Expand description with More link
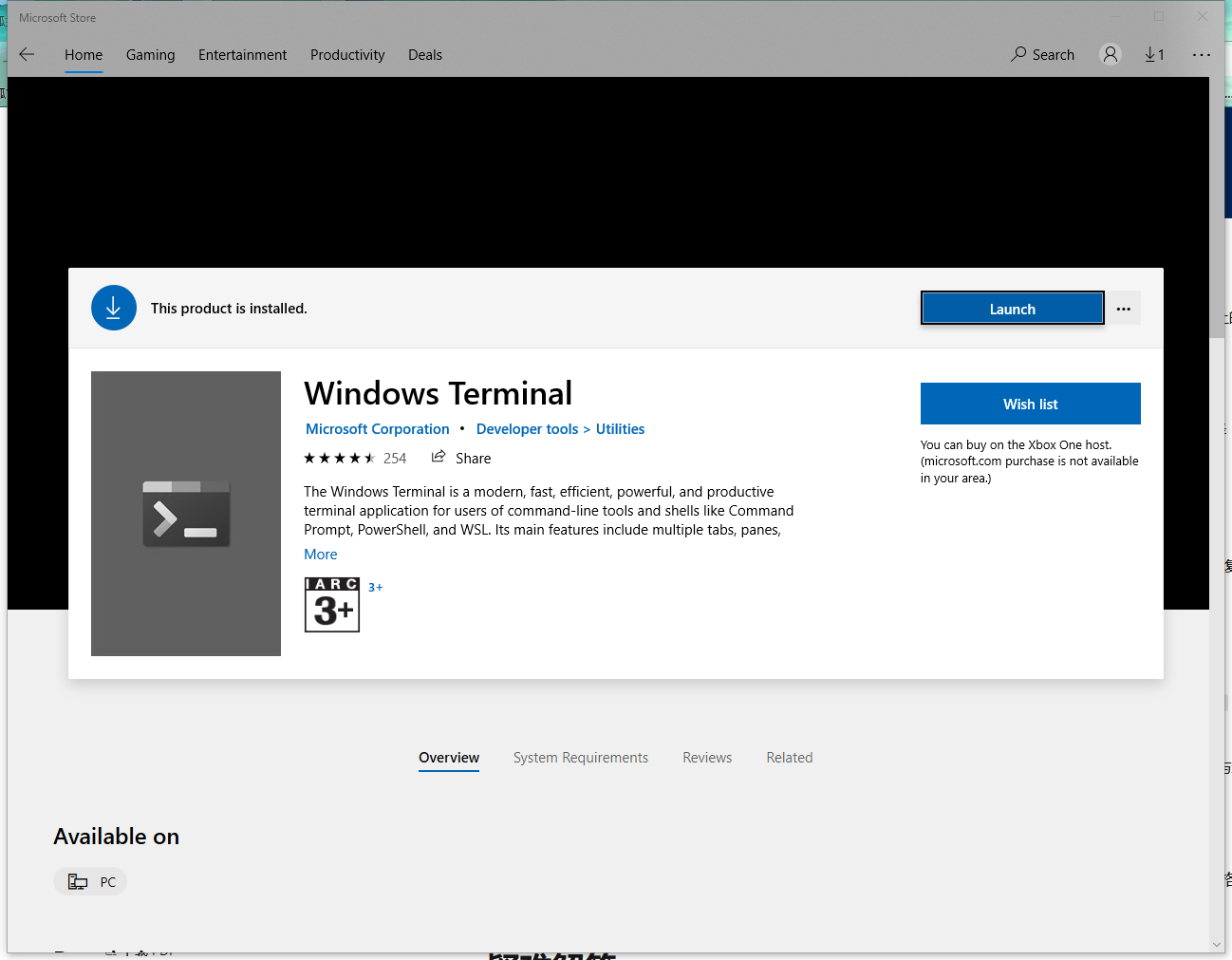 pyautogui.click(x=321, y=555)
